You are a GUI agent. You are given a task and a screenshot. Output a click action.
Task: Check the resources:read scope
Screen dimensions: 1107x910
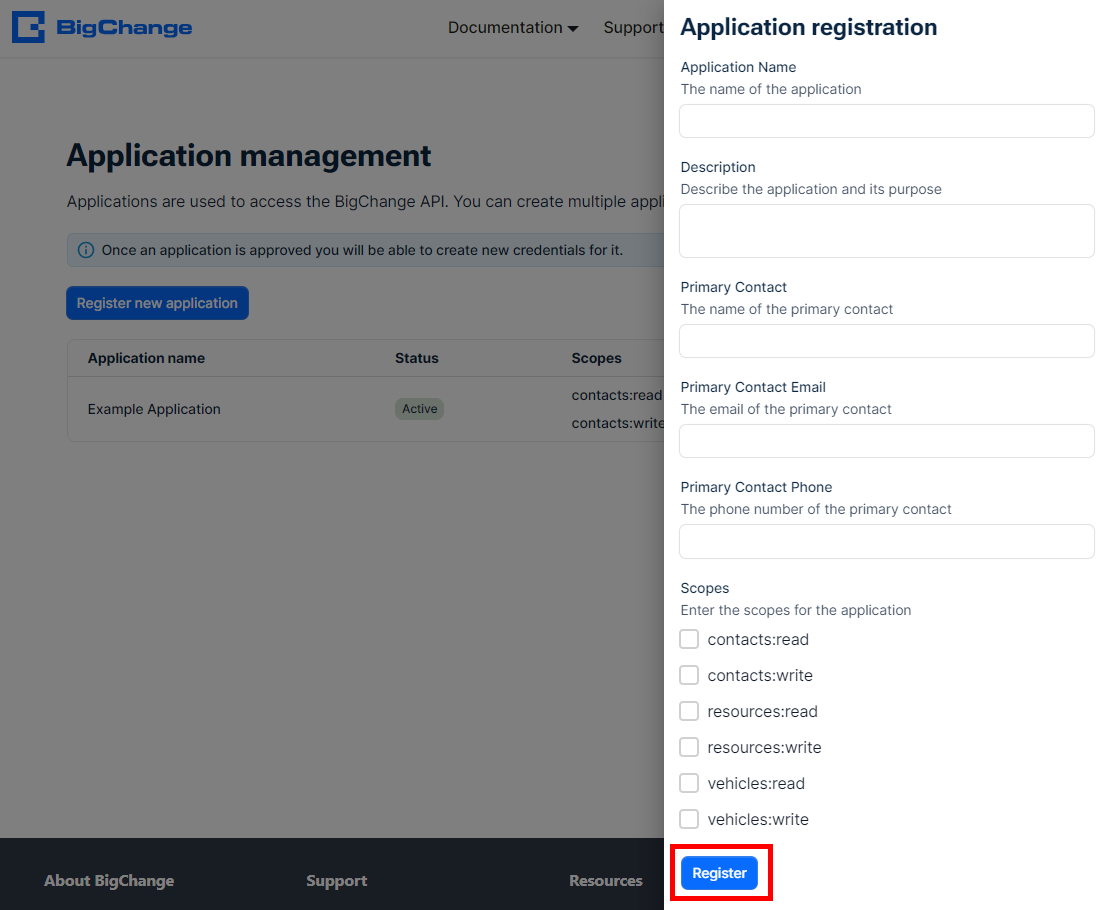(689, 711)
